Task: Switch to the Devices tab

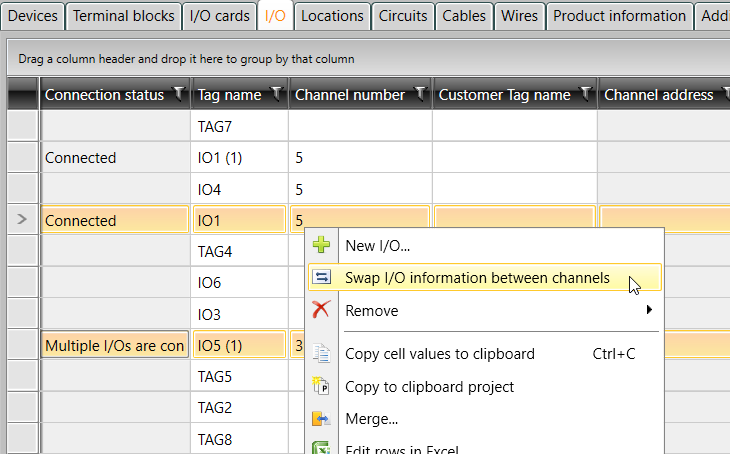Action: pyautogui.click(x=33, y=16)
